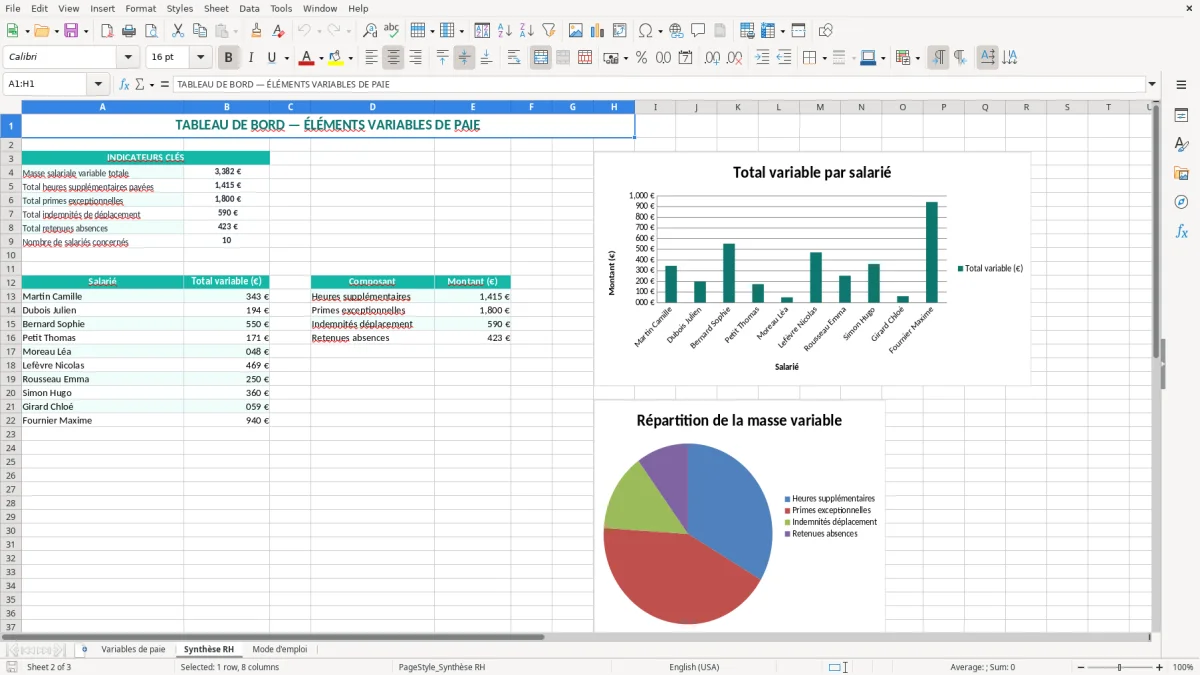Image resolution: width=1200 pixels, height=675 pixels.
Task: Open Find and Replace
Action: (x=370, y=31)
